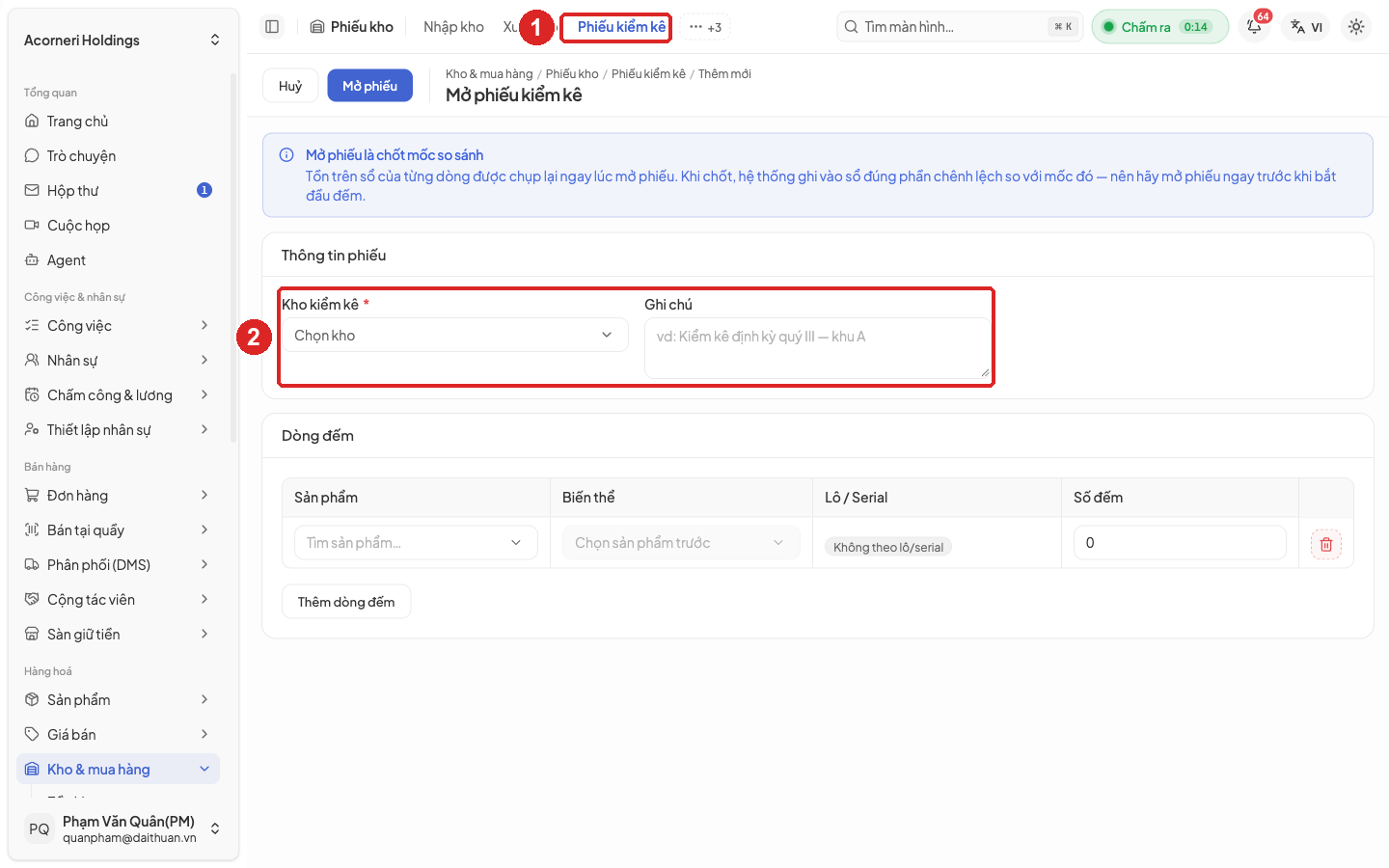Open Bán tại quầy sidebar item

[x=119, y=530]
